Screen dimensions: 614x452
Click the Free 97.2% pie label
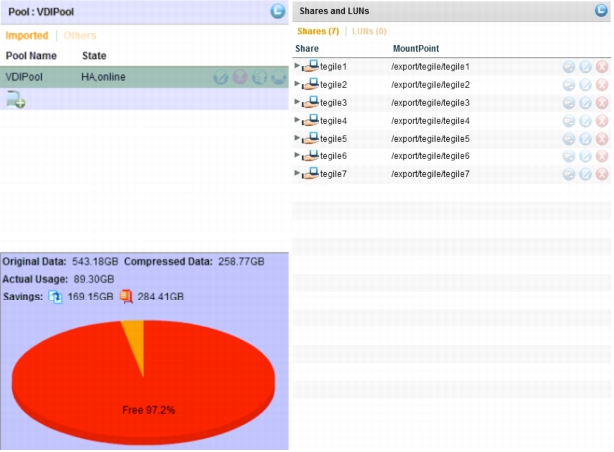149,410
